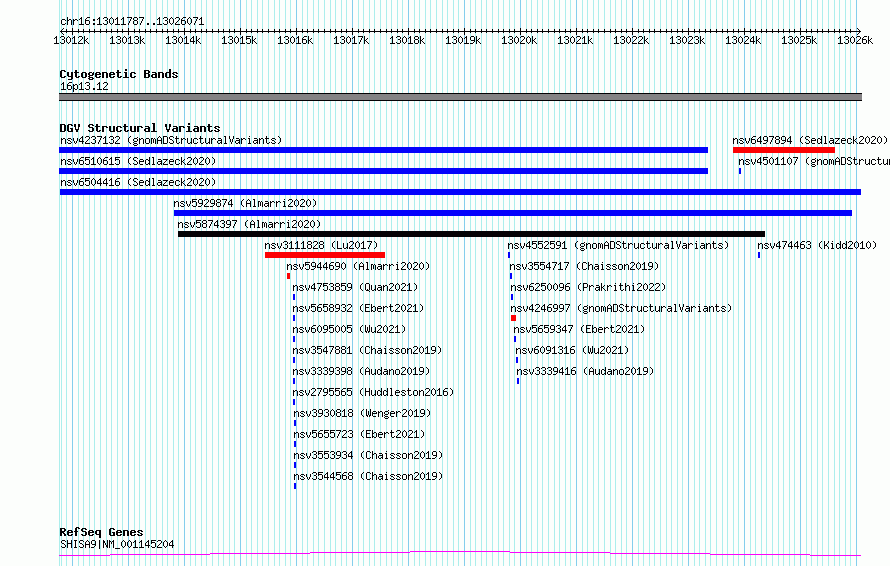Click the DGV Structural Variants track heading
Viewport: 890px width, 566px height.
point(140,128)
